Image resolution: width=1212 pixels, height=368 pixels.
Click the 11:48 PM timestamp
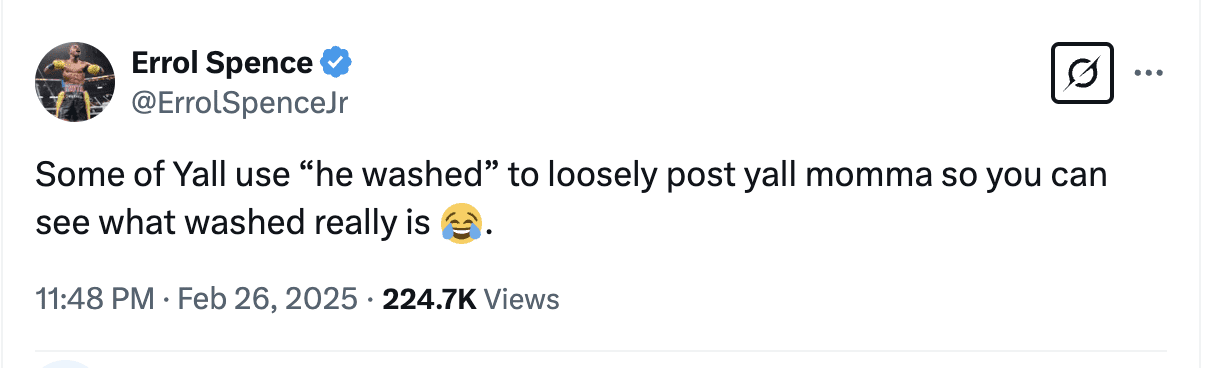95,299
